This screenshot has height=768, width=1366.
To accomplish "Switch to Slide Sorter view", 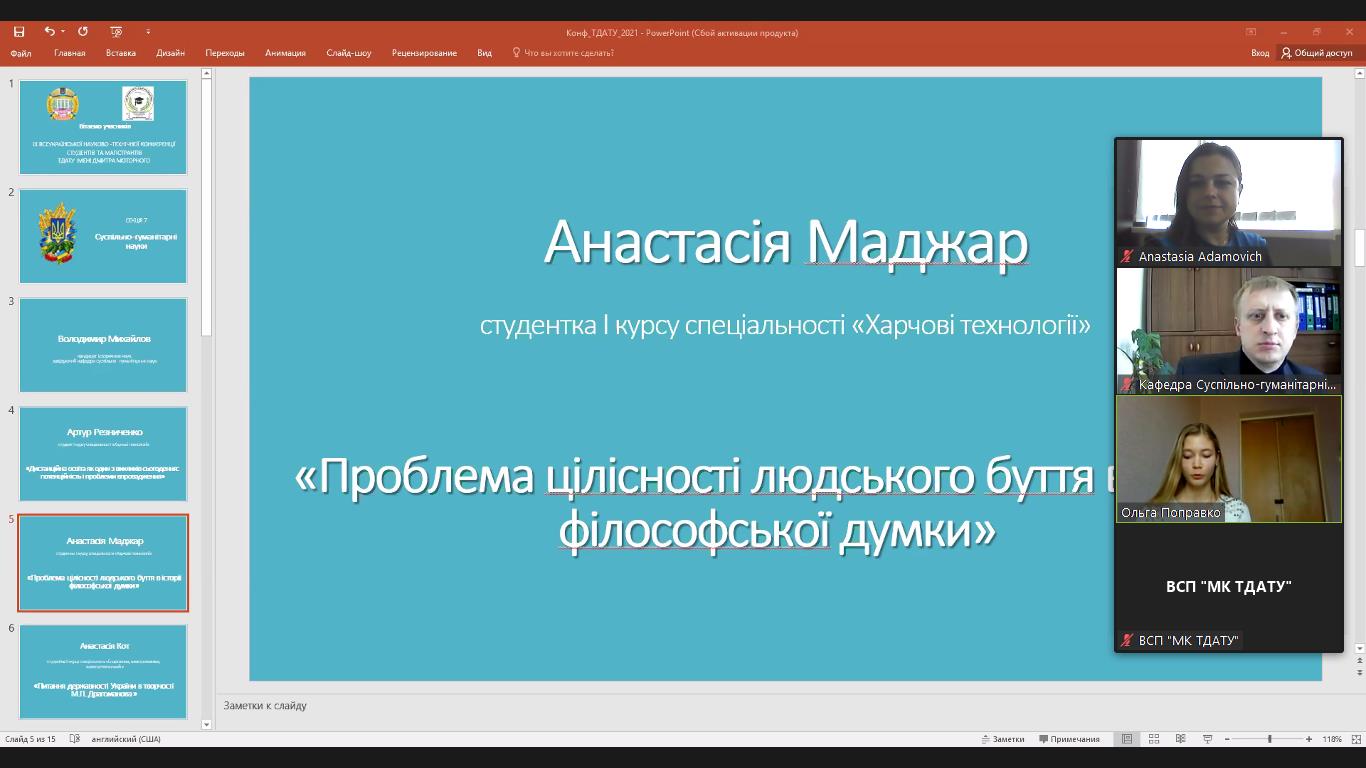I will (1154, 739).
